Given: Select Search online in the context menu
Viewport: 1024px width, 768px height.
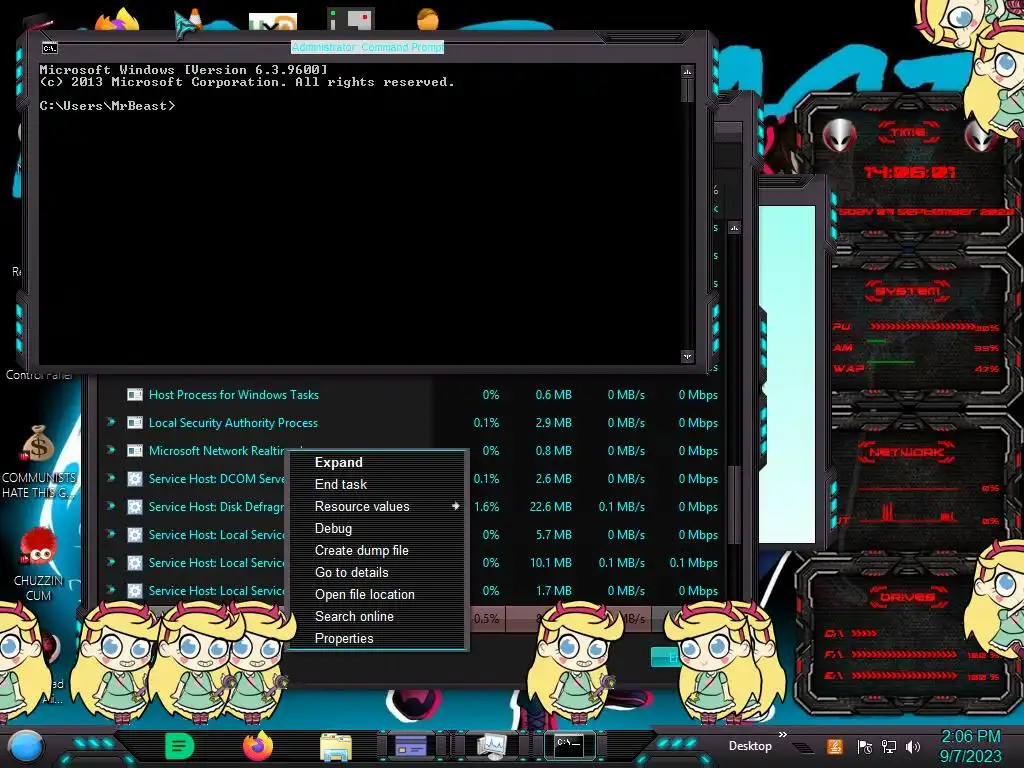Looking at the screenshot, I should click(354, 616).
